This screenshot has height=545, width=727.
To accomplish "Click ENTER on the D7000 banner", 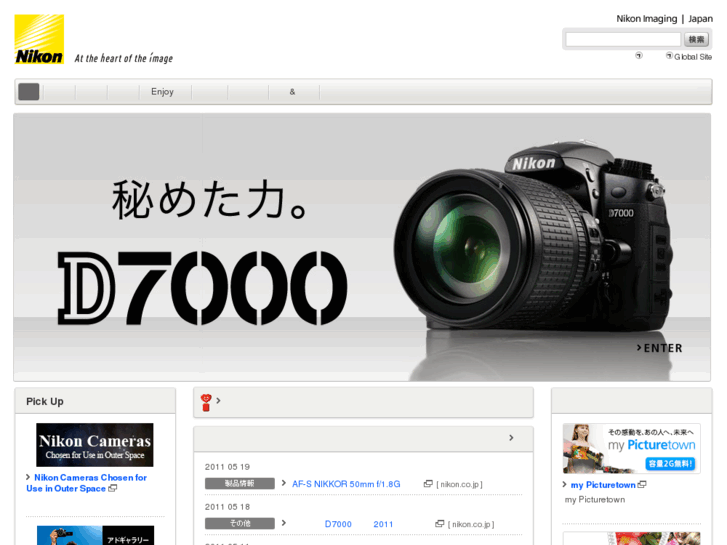I will click(x=659, y=348).
